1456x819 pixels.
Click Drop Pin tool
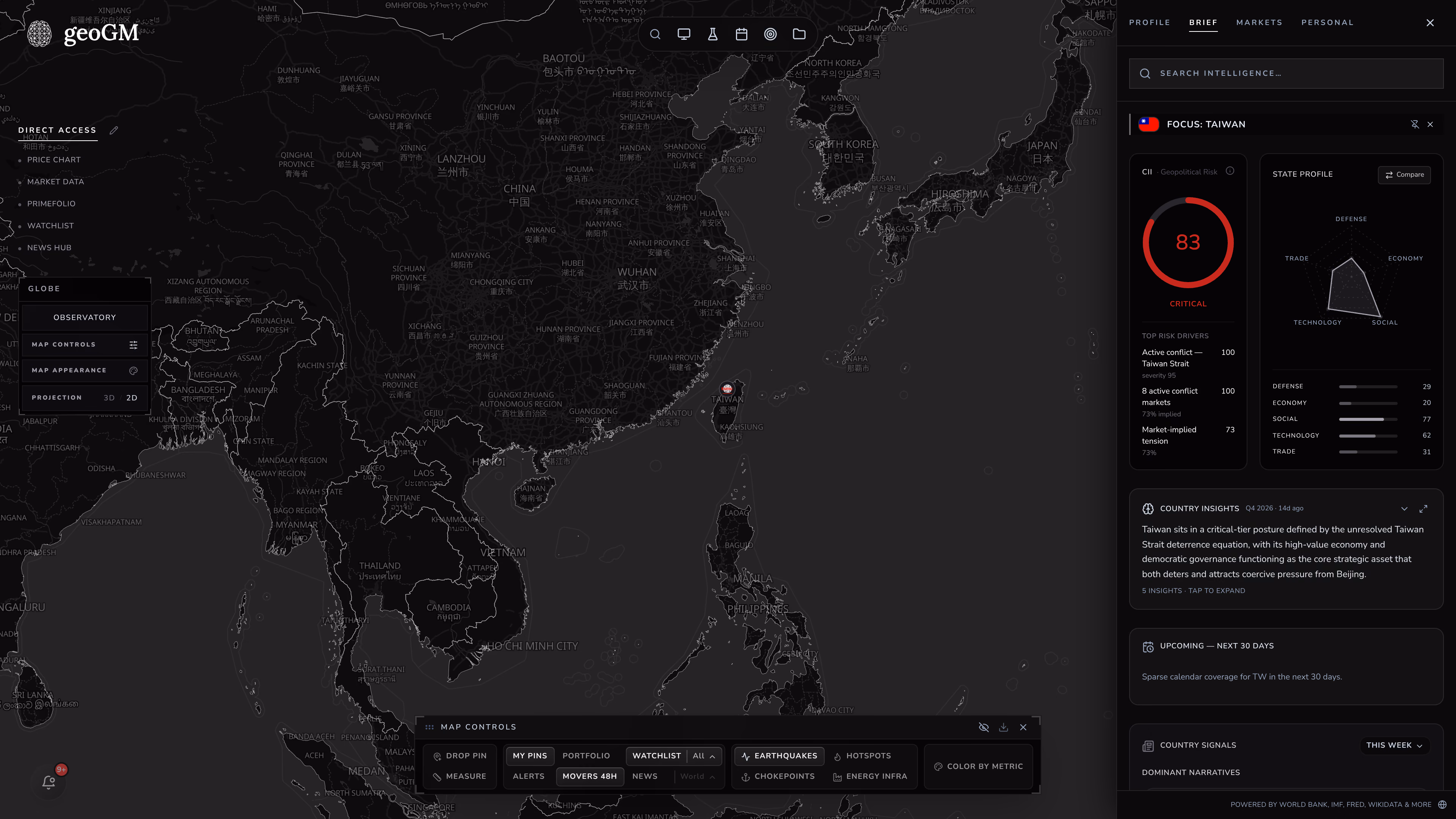[x=459, y=756]
